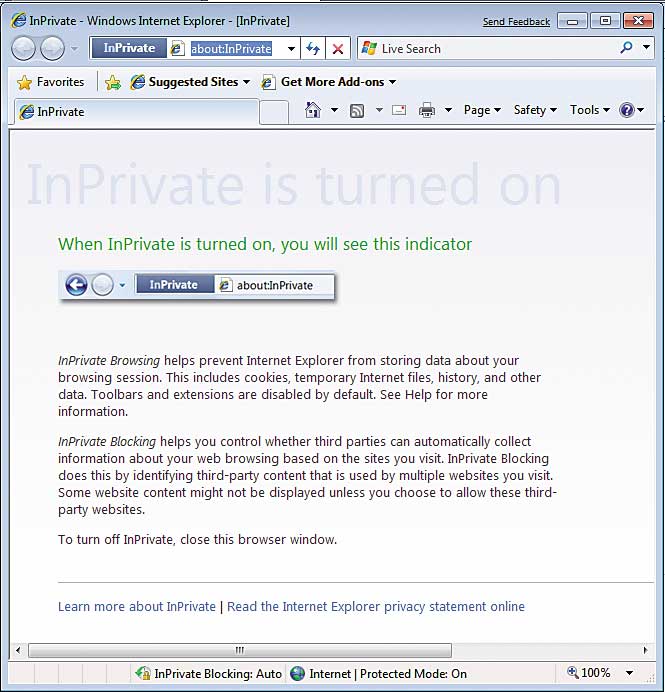Click the Print icon

pos(427,110)
